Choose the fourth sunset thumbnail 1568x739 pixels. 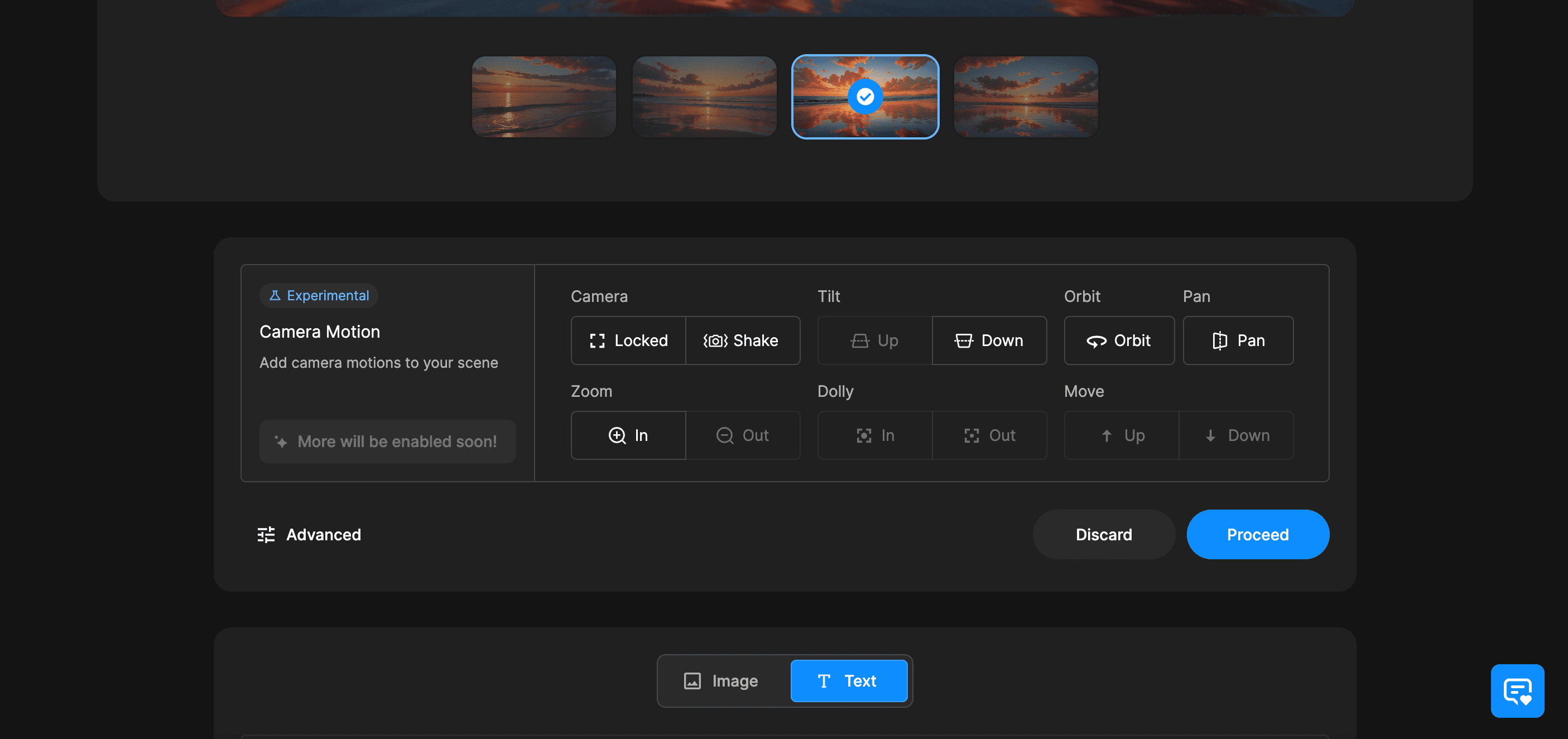click(x=1026, y=96)
